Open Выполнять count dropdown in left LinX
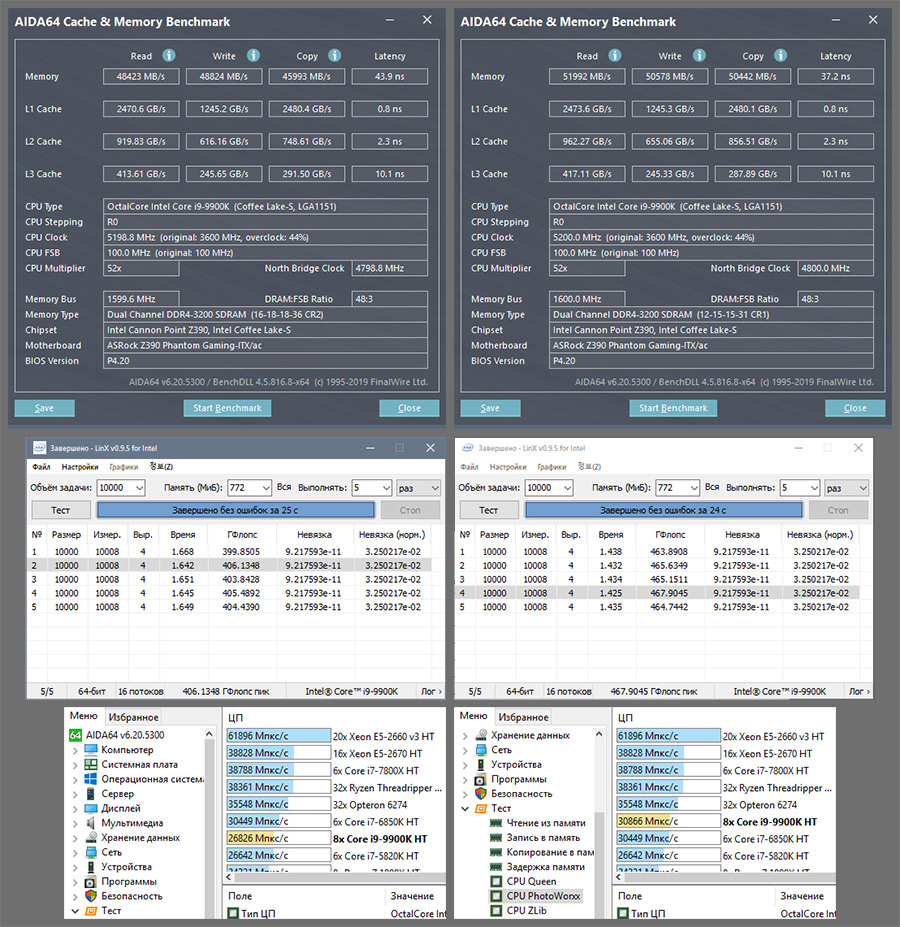The width and height of the screenshot is (900, 927). 386,488
